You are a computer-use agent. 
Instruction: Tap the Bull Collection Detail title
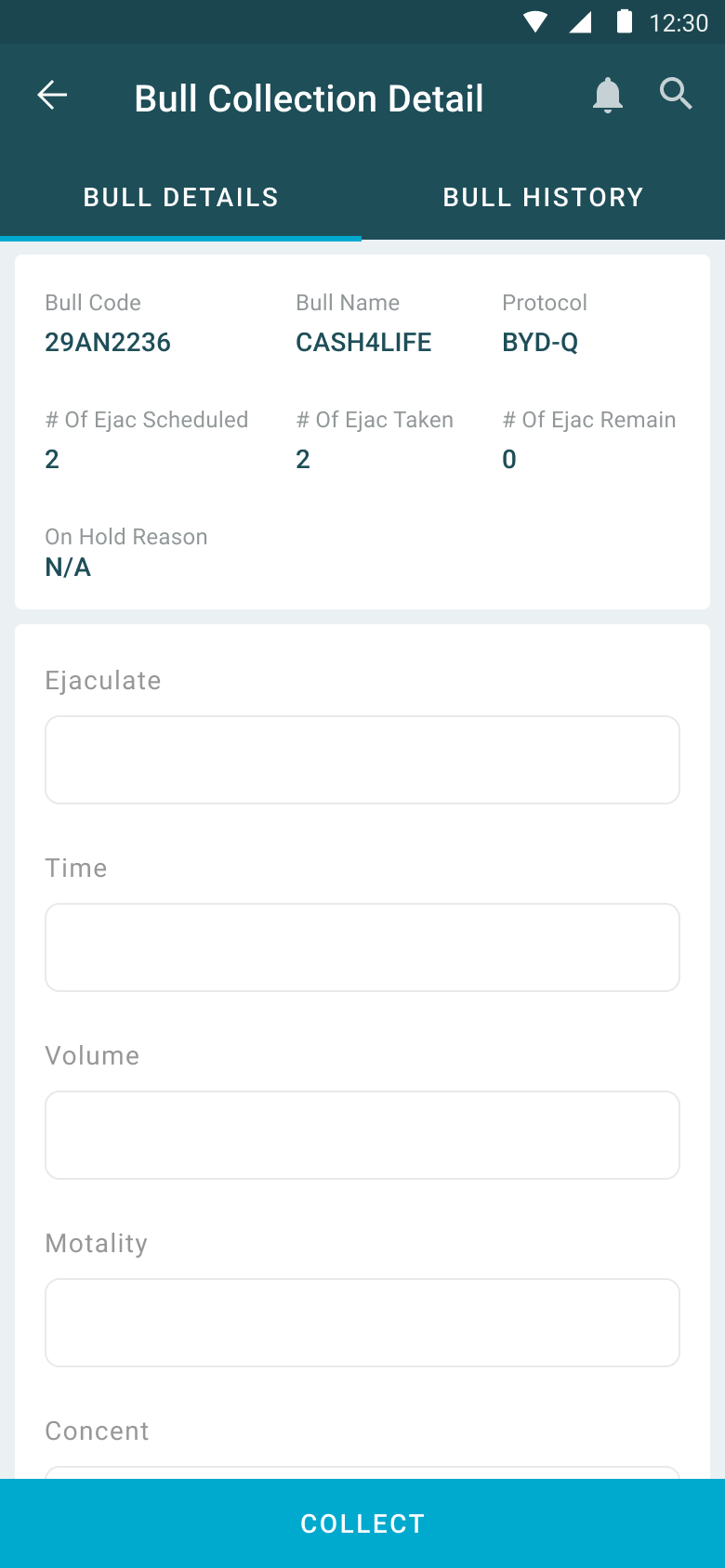[x=309, y=98]
